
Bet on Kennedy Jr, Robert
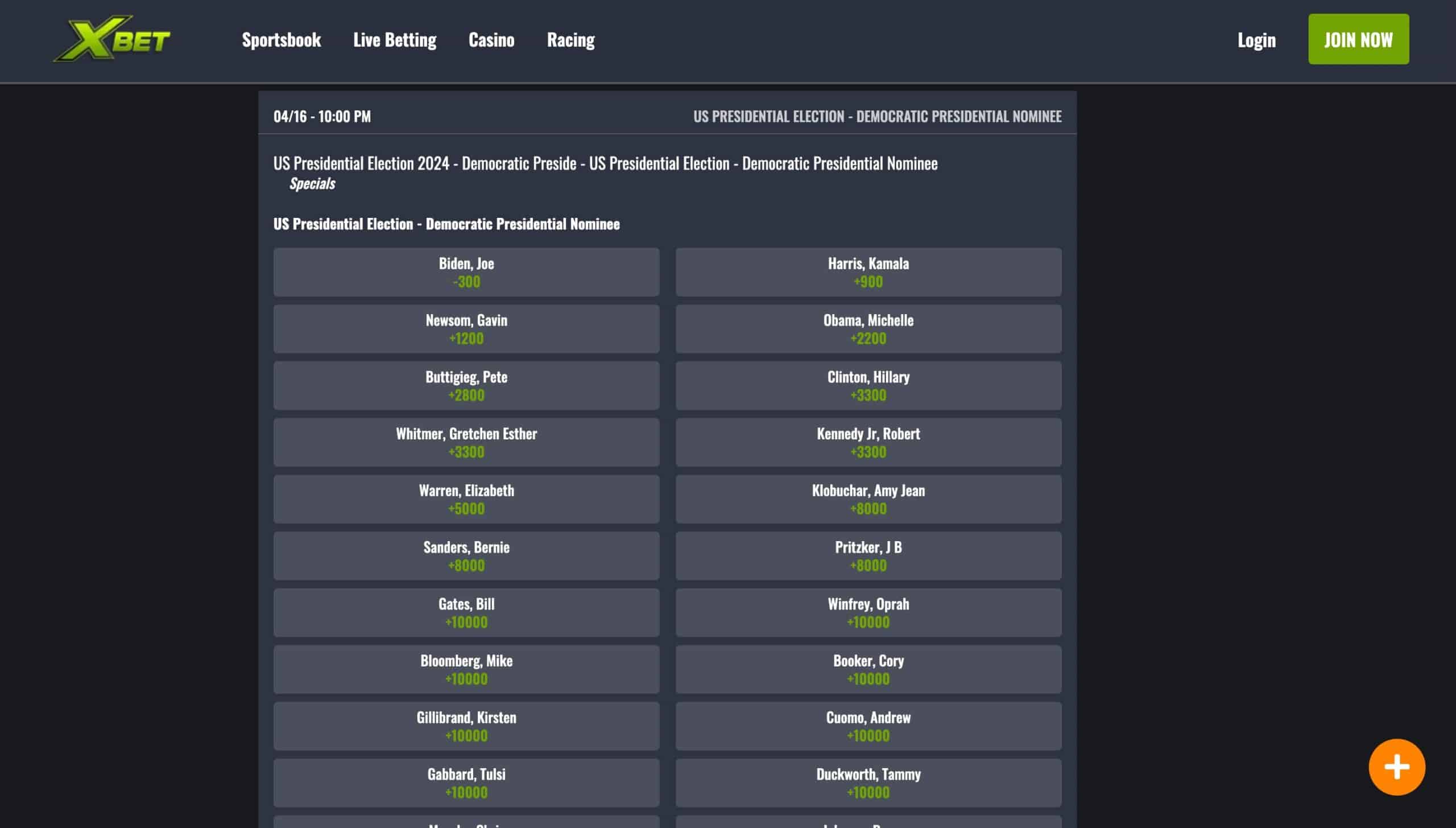coord(868,442)
